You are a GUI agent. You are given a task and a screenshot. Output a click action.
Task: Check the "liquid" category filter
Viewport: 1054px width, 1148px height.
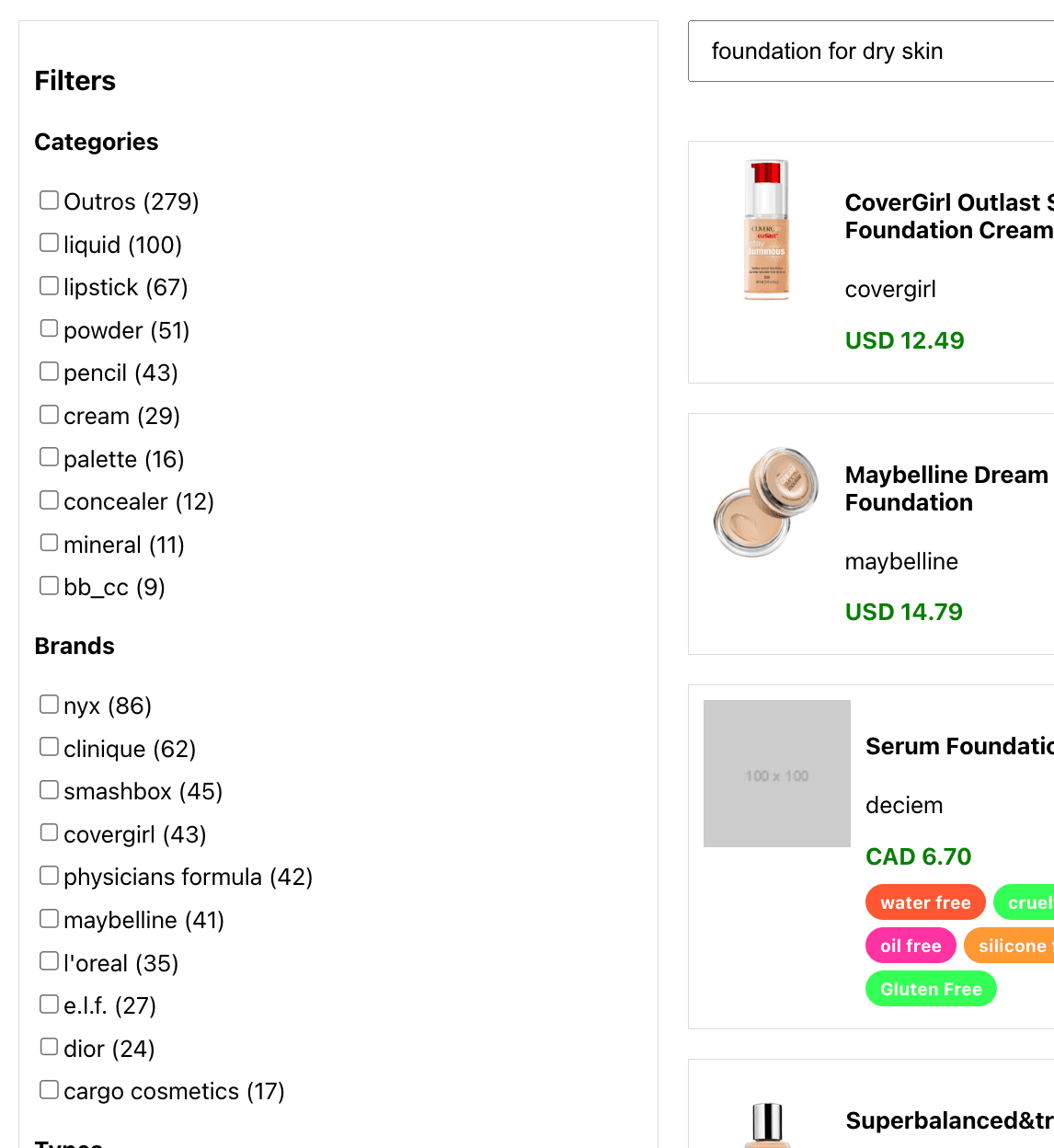pyautogui.click(x=49, y=242)
